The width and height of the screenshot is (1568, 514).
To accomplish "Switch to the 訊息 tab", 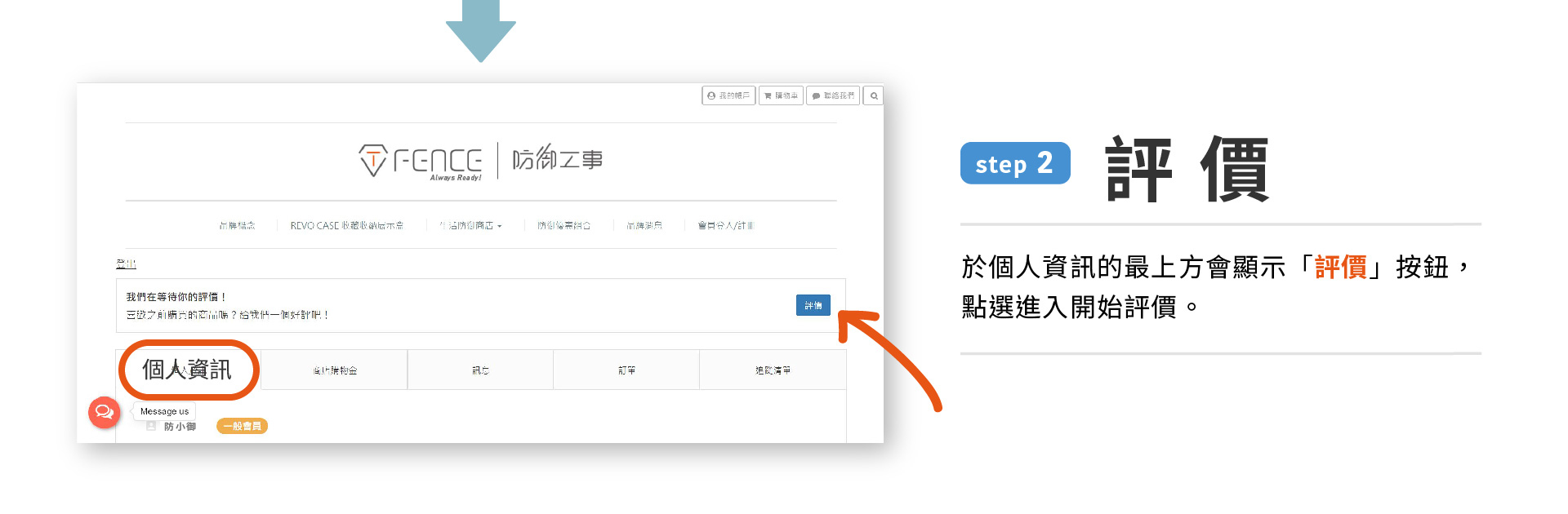I will (480, 370).
